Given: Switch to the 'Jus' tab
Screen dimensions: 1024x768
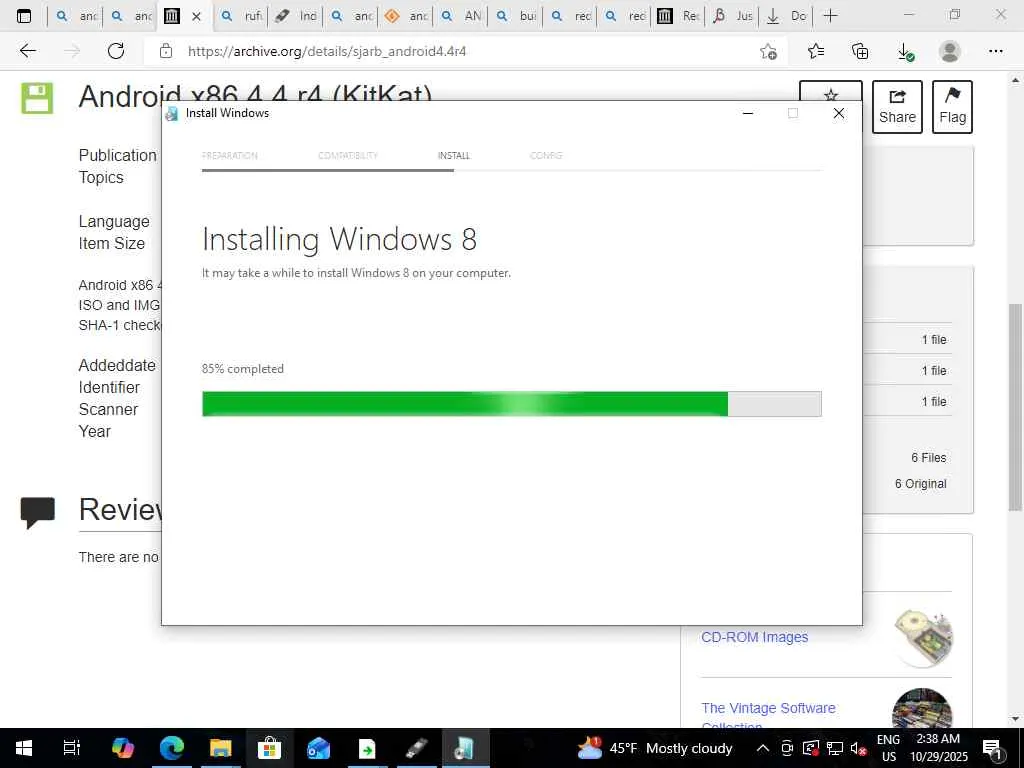Looking at the screenshot, I should [733, 16].
